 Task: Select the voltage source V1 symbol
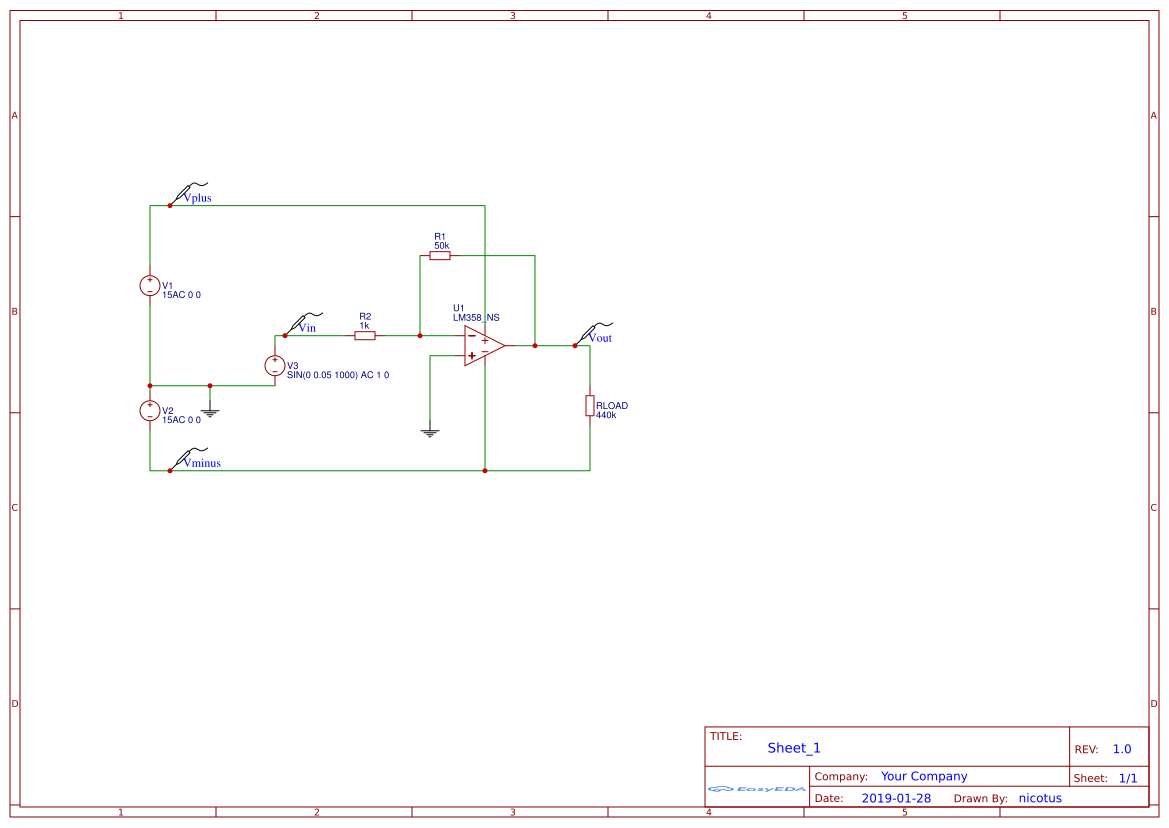coord(150,286)
